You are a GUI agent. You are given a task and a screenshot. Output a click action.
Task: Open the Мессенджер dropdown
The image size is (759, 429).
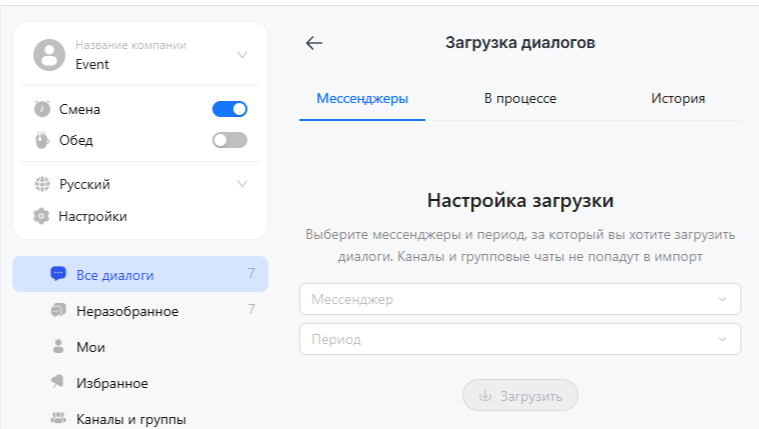pyautogui.click(x=519, y=299)
